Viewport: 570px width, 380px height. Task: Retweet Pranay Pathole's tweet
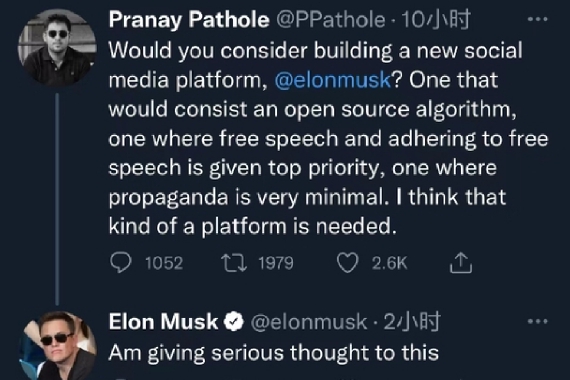tap(234, 263)
